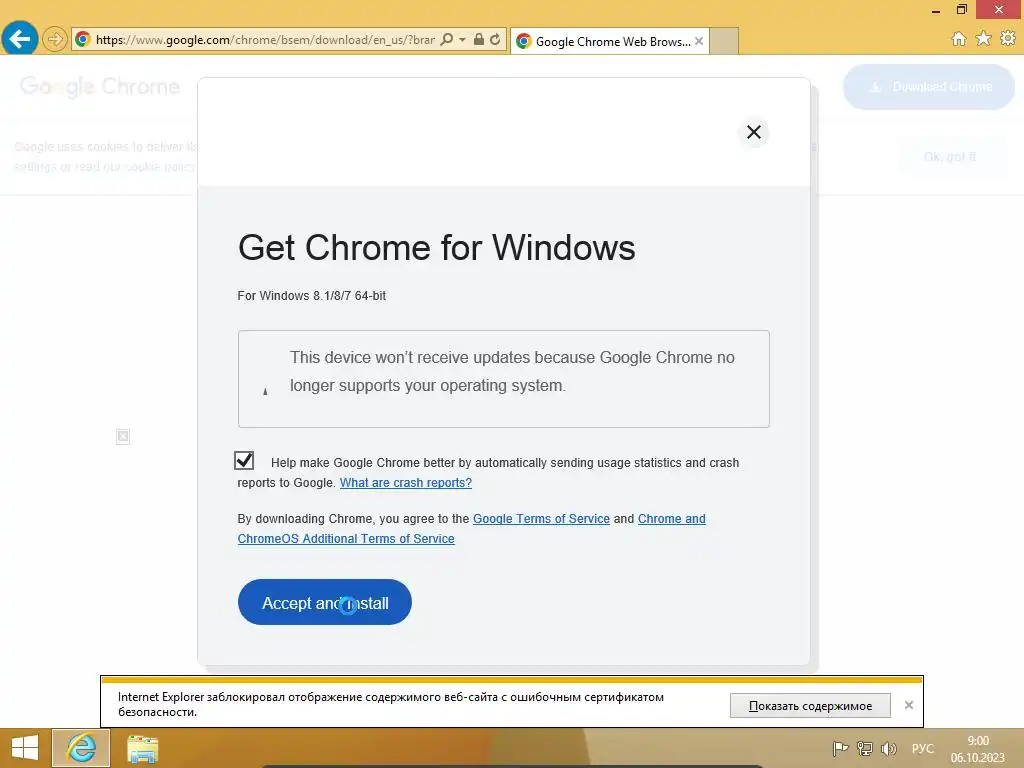
Task: Click the warning icon in the notice box
Action: click(265, 391)
